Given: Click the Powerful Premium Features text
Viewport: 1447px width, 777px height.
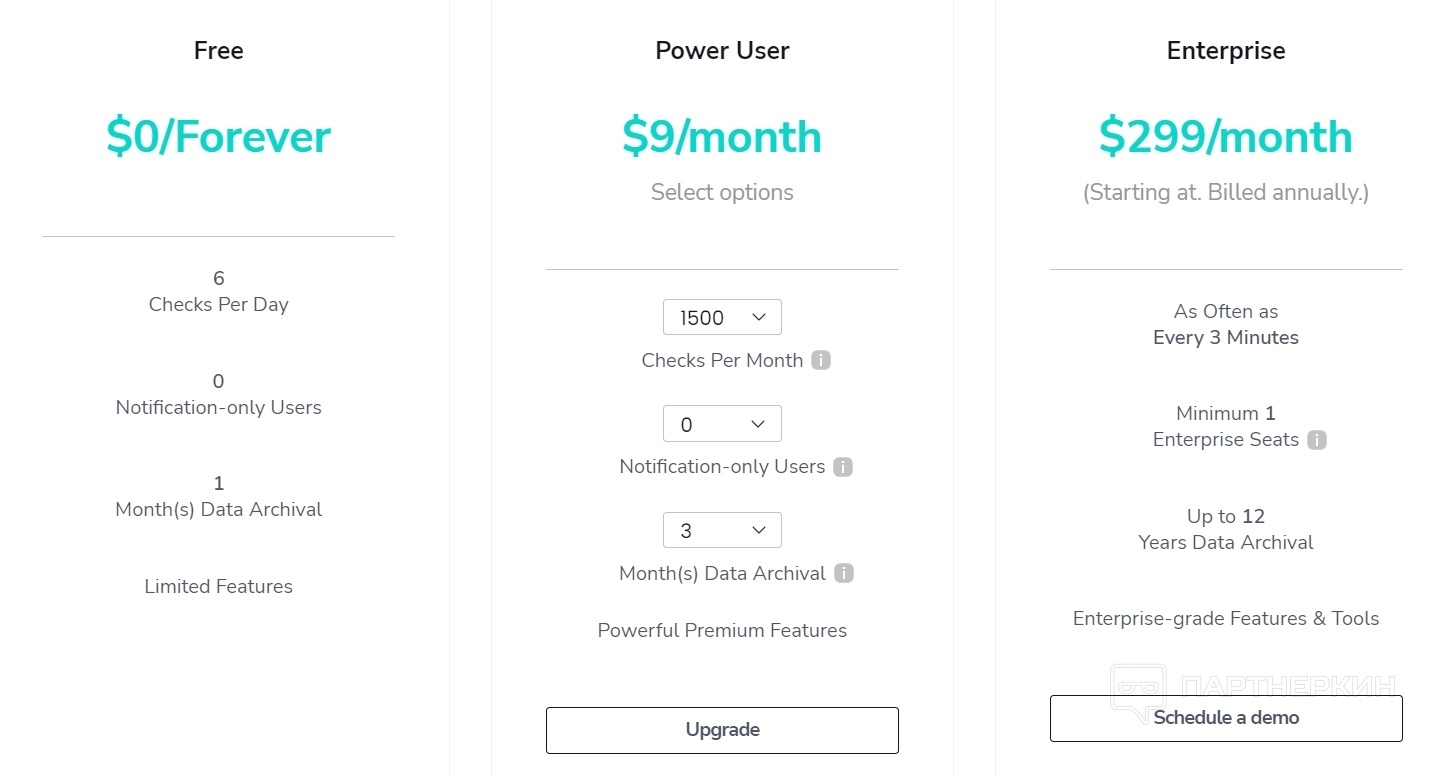Looking at the screenshot, I should [722, 631].
